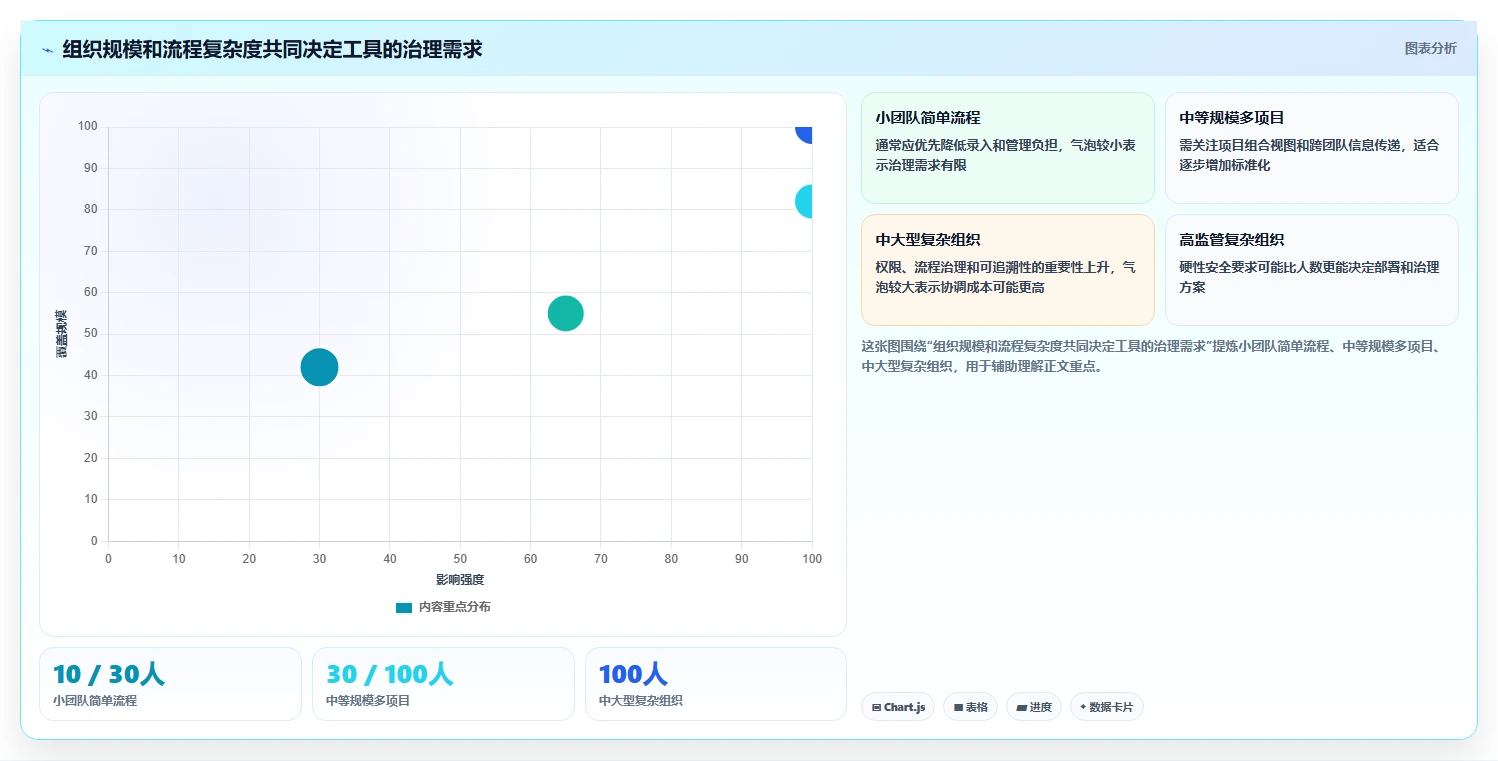Click the text starting 需关注项目组合视图

click(x=1309, y=155)
